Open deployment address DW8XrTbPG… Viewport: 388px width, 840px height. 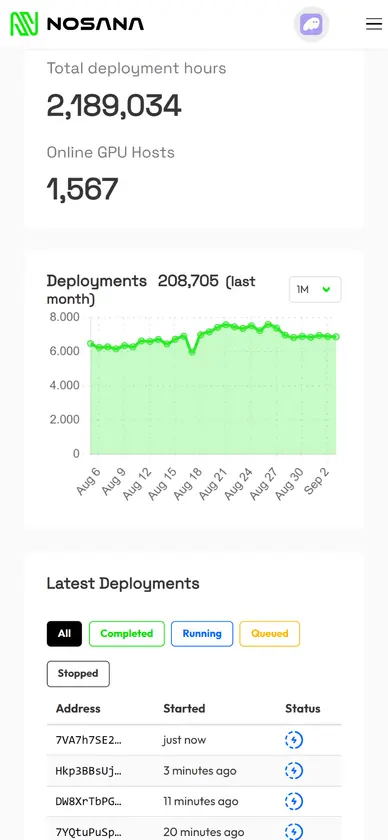click(x=89, y=801)
